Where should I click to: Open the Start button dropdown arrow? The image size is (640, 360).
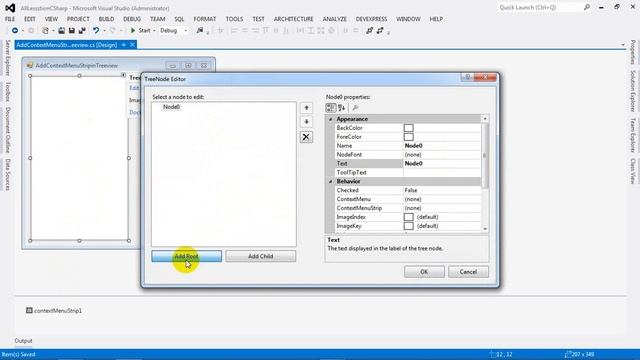(x=154, y=31)
